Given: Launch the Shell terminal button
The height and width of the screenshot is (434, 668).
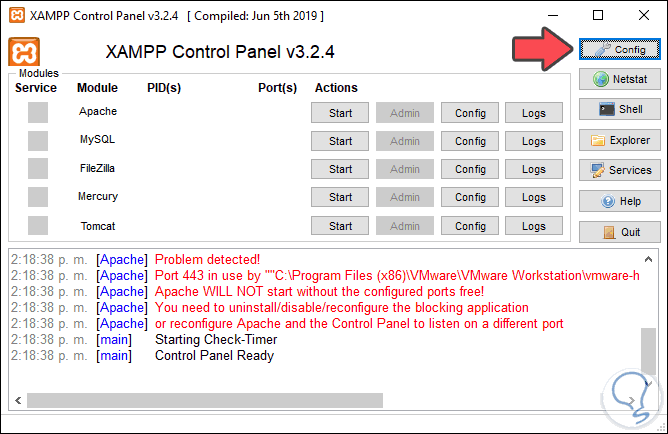Looking at the screenshot, I should [x=619, y=109].
